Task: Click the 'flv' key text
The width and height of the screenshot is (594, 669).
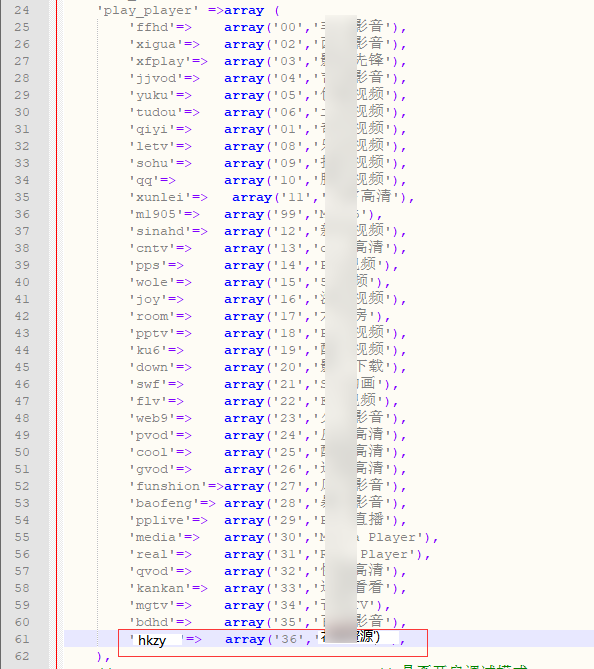Action: click(148, 401)
